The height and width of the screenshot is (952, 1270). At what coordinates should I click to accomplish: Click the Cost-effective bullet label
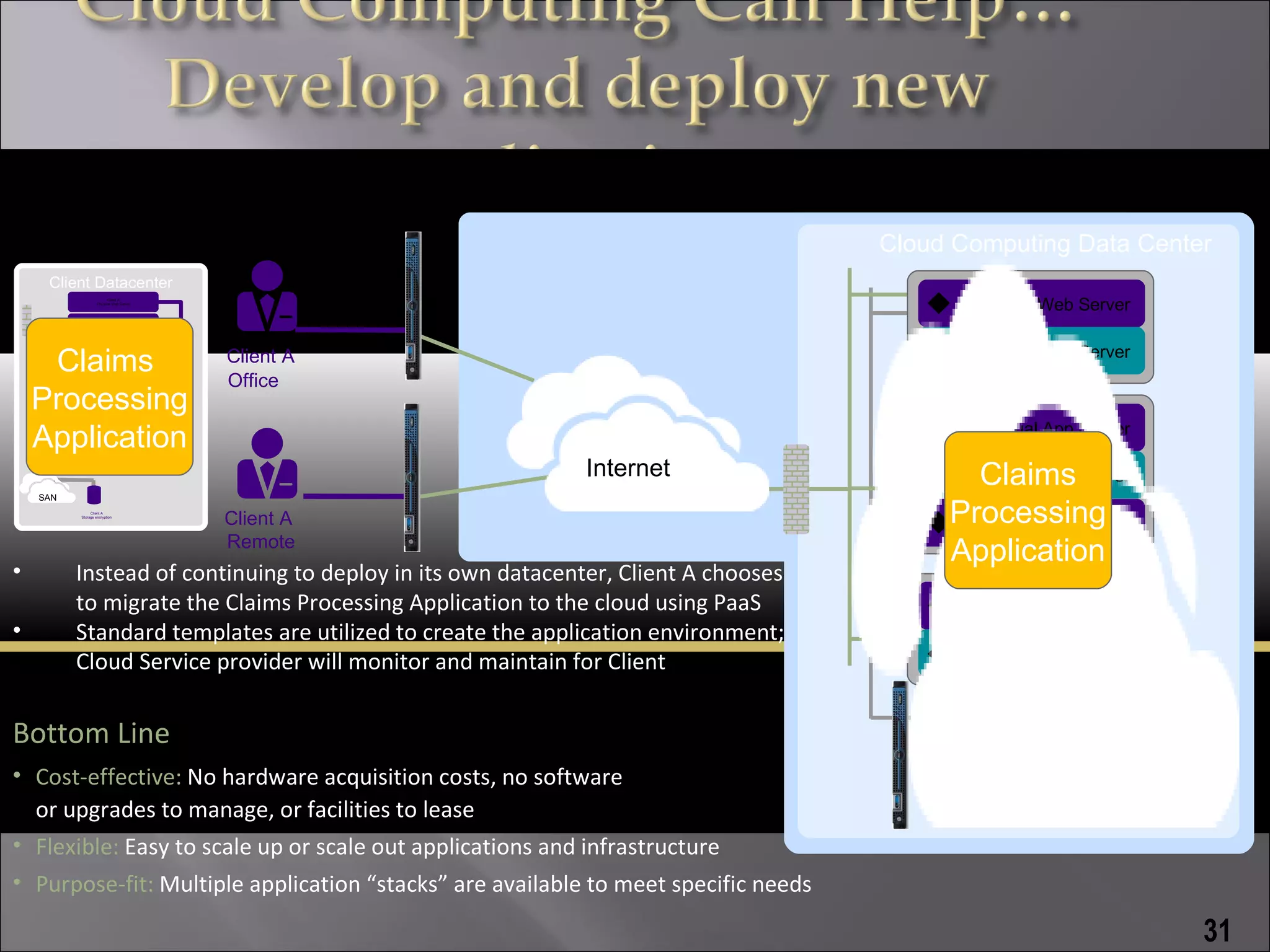109,777
